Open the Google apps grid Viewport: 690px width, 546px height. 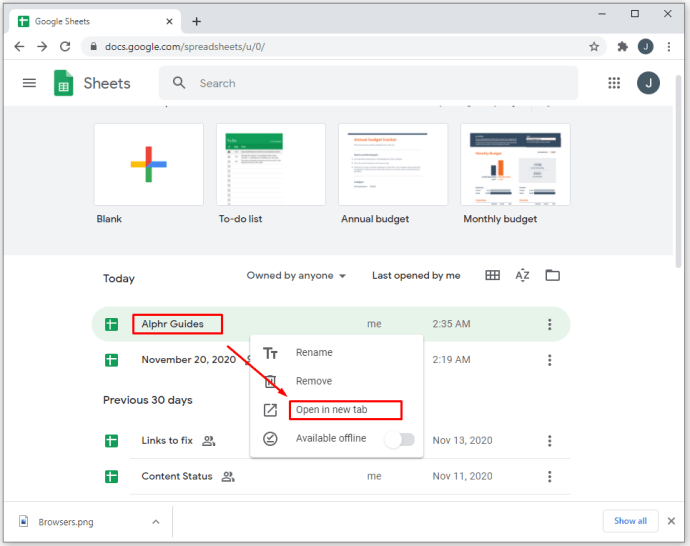pyautogui.click(x=614, y=83)
